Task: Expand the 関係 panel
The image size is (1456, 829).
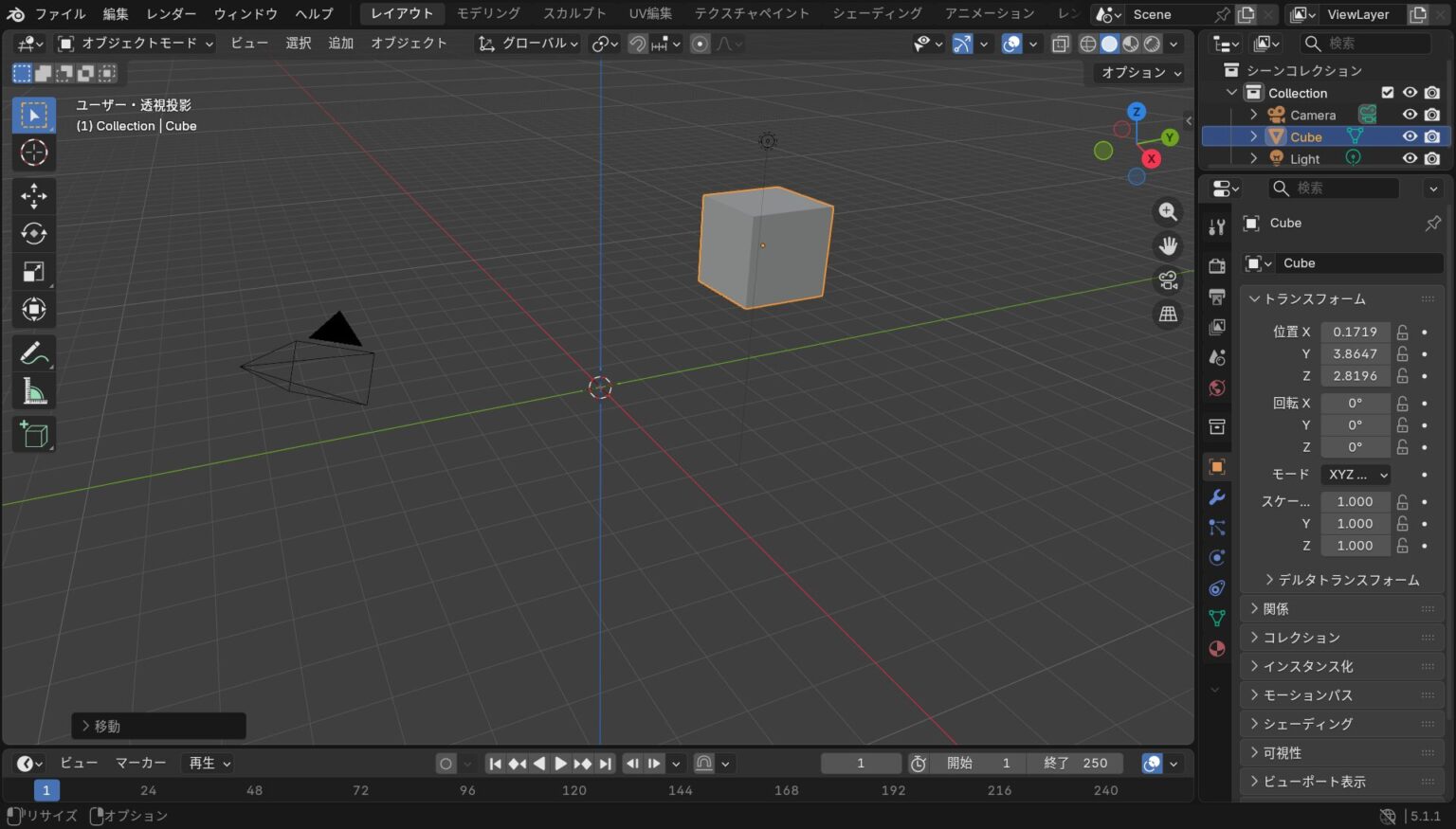Action: coord(1342,609)
